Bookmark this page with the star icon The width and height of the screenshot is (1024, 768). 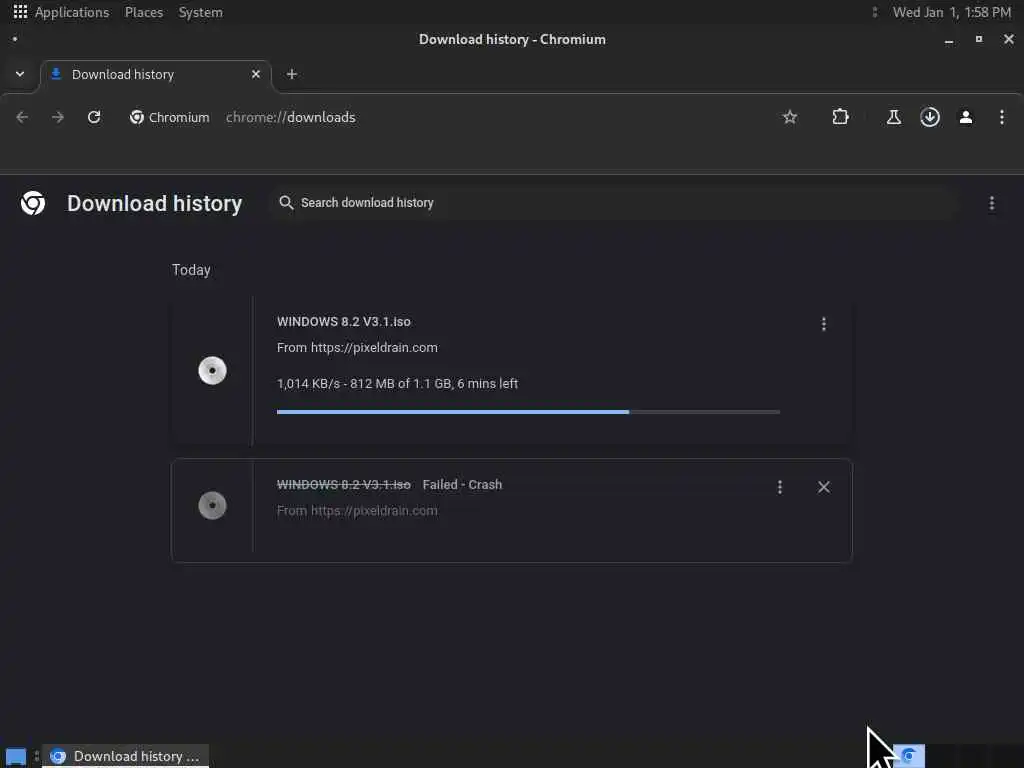790,118
